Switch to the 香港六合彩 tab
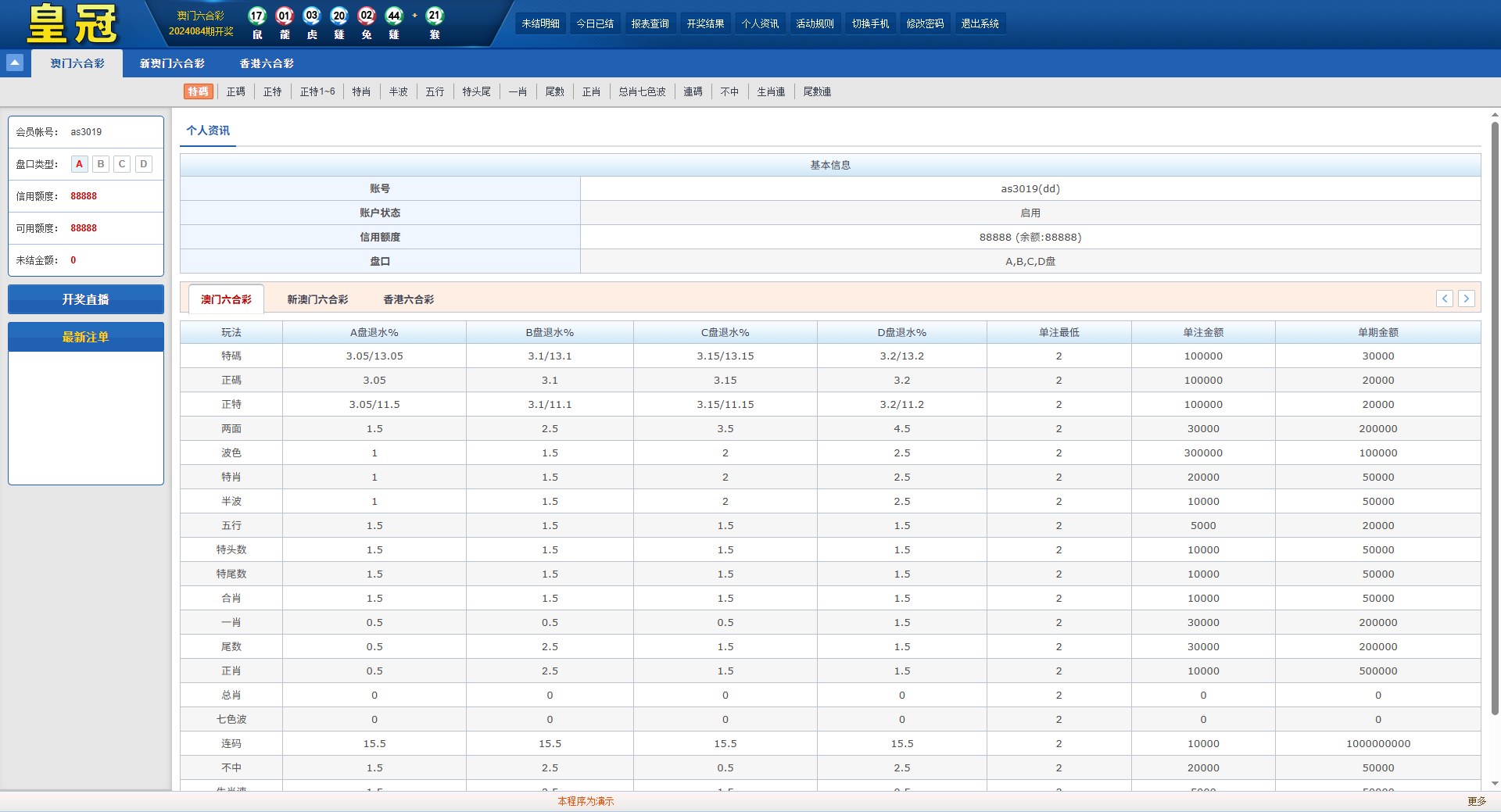Screen dimensions: 1501x812 [x=266, y=63]
